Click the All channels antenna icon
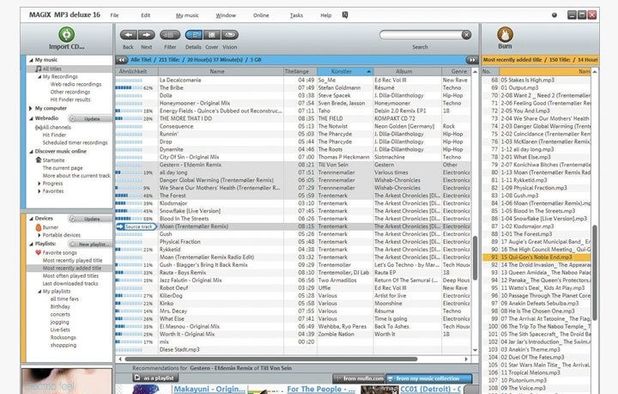 point(38,127)
